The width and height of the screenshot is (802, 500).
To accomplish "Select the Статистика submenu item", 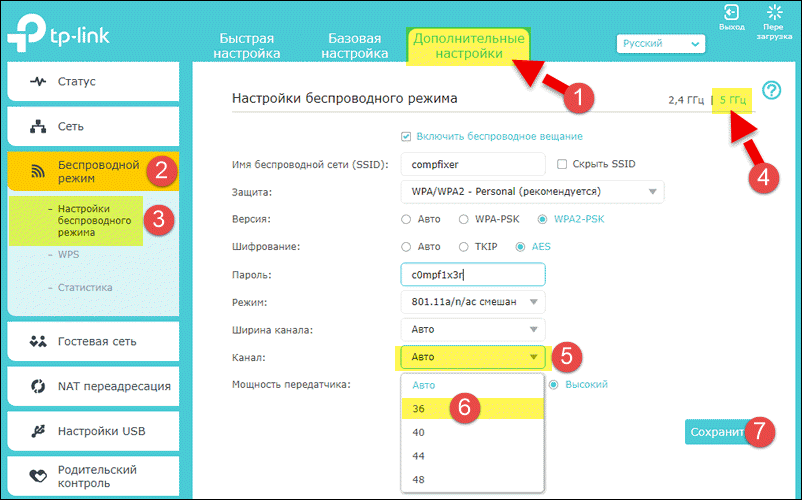I will pyautogui.click(x=84, y=287).
